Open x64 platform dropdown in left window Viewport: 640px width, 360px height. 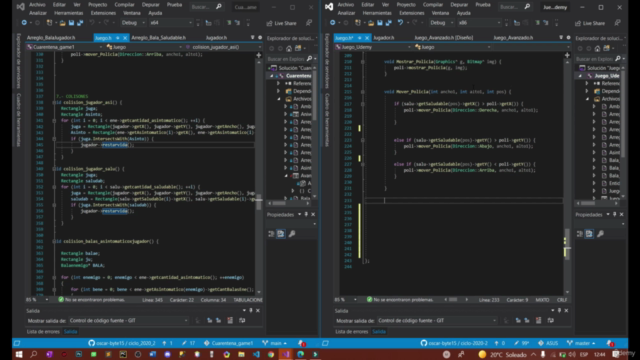tap(170, 23)
